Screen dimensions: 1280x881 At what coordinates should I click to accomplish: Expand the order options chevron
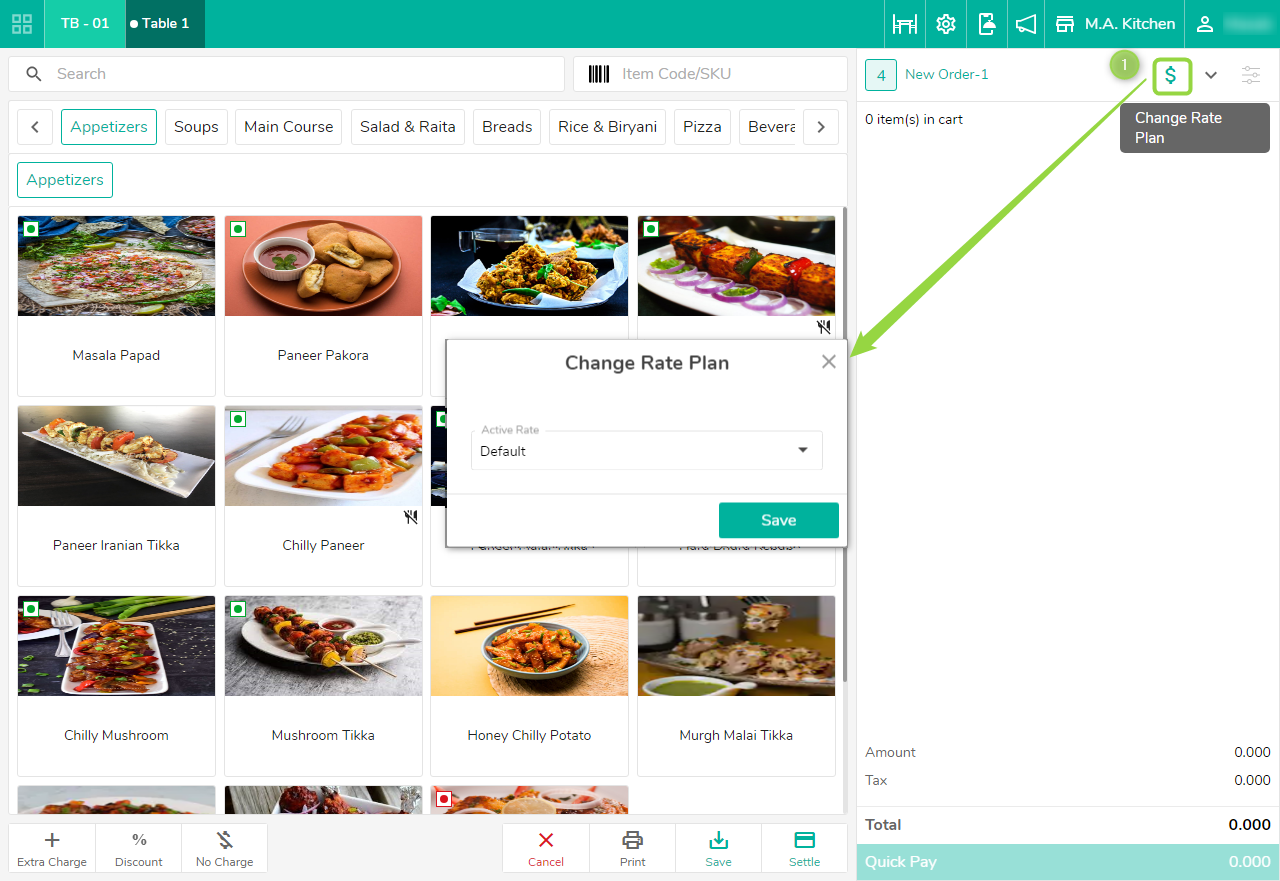pos(1211,75)
